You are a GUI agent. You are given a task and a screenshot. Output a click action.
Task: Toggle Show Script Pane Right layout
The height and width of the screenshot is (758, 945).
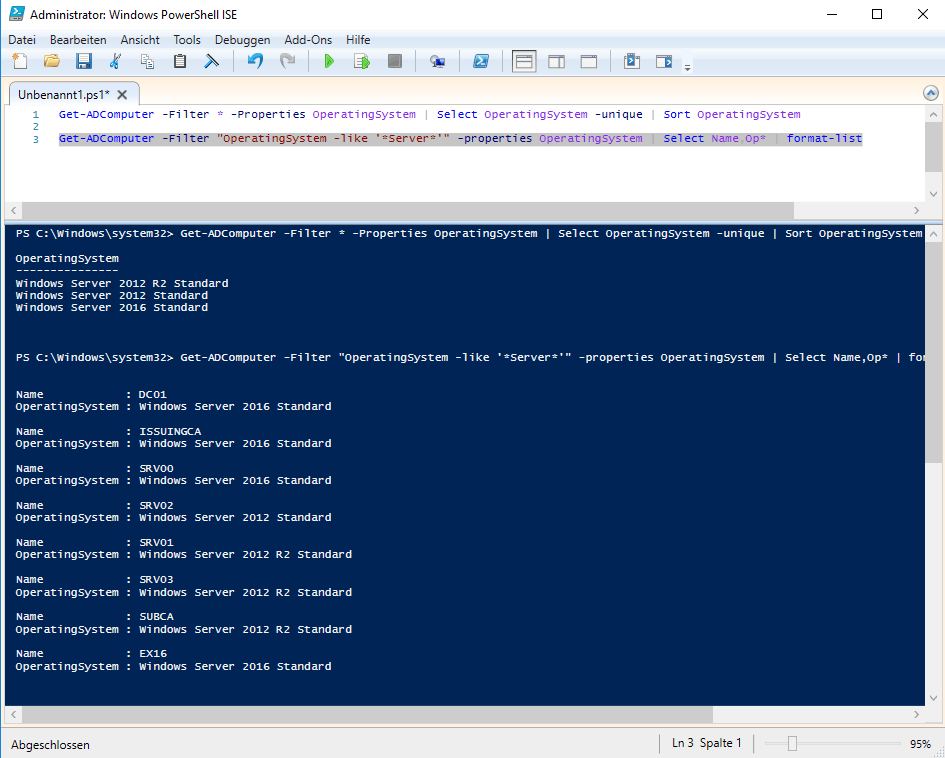pyautogui.click(x=556, y=62)
